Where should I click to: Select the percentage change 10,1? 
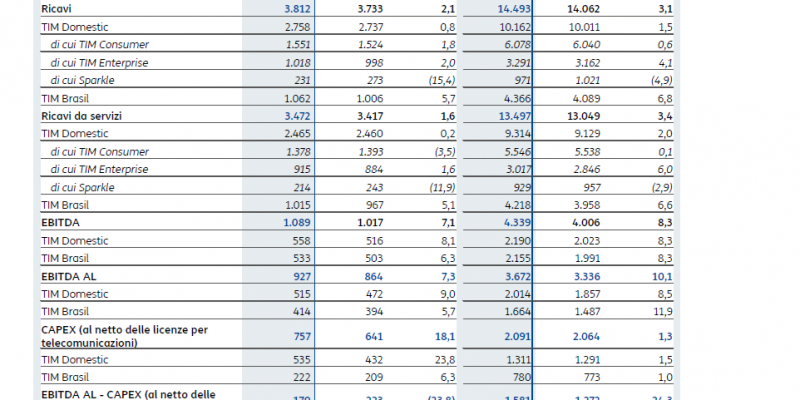coord(663,277)
